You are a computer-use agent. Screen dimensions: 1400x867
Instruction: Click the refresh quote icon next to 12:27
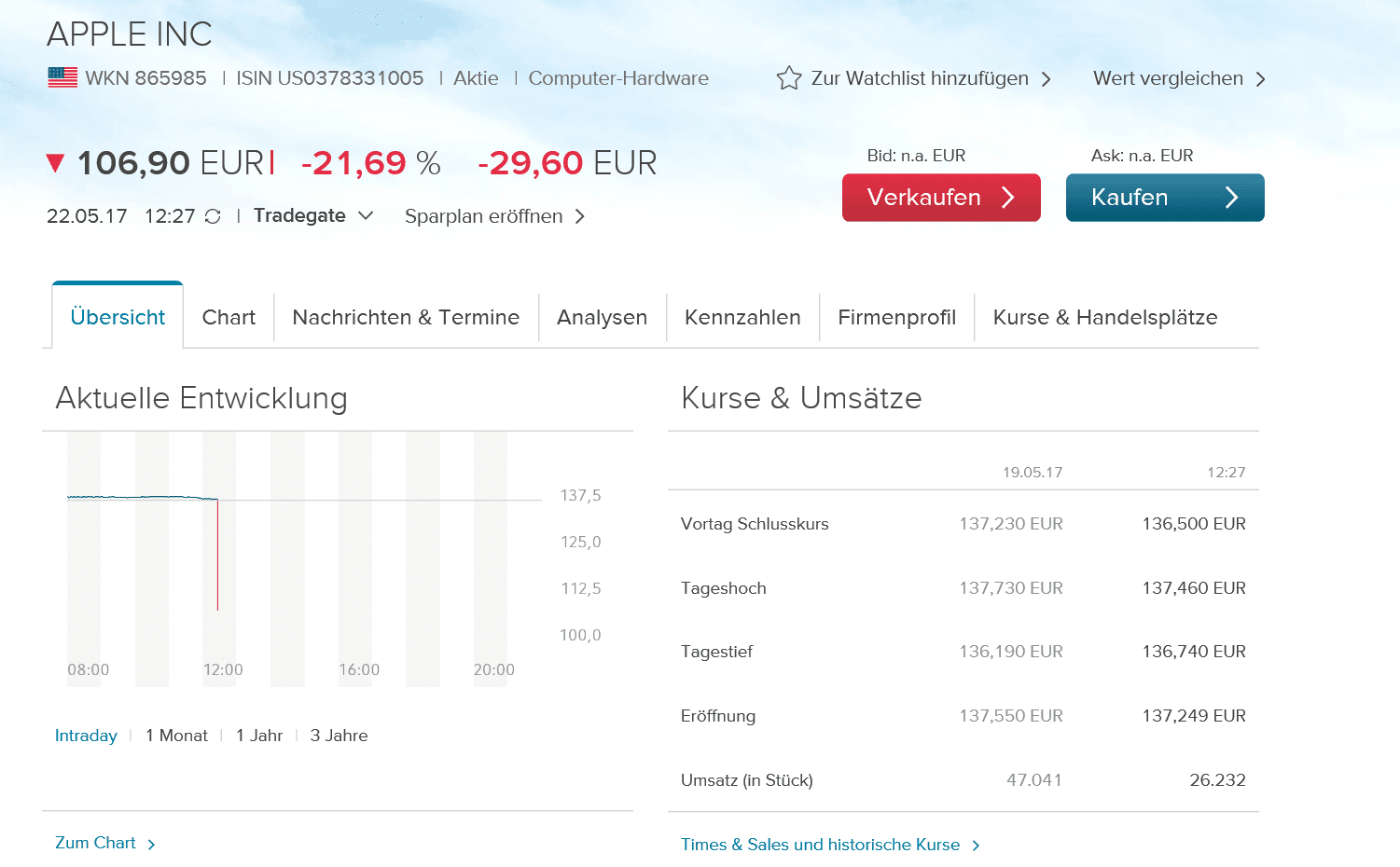213,216
